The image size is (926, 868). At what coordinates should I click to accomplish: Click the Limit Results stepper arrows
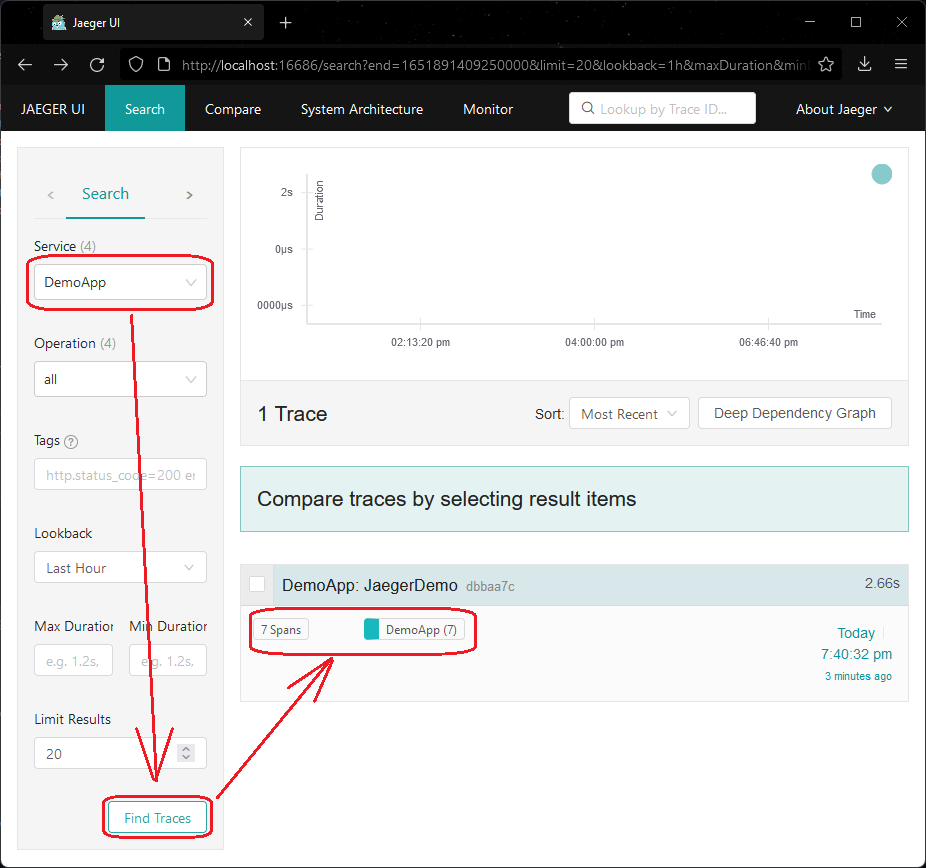pyautogui.click(x=186, y=753)
